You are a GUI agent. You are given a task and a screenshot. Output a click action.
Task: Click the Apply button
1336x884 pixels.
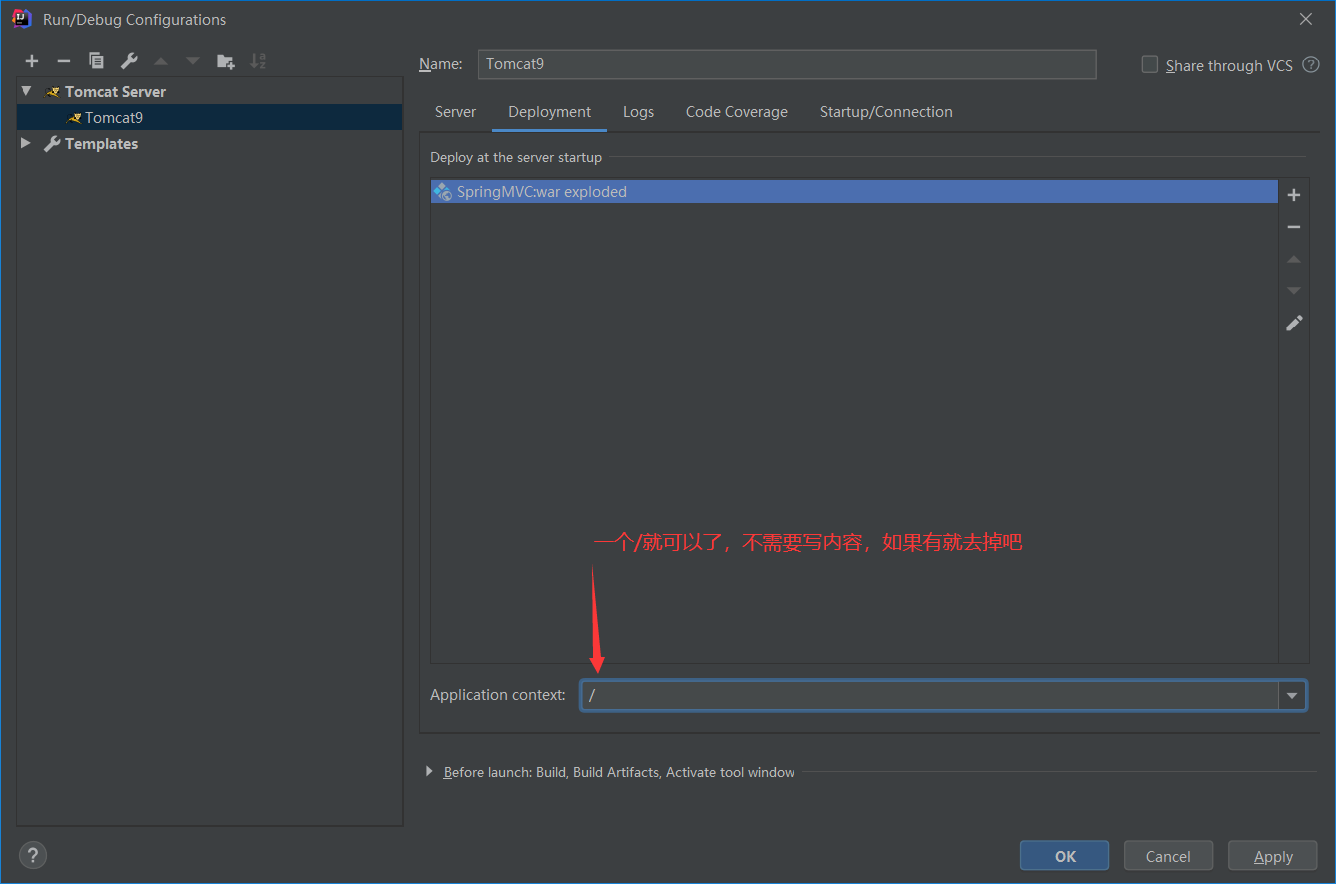click(x=1272, y=856)
